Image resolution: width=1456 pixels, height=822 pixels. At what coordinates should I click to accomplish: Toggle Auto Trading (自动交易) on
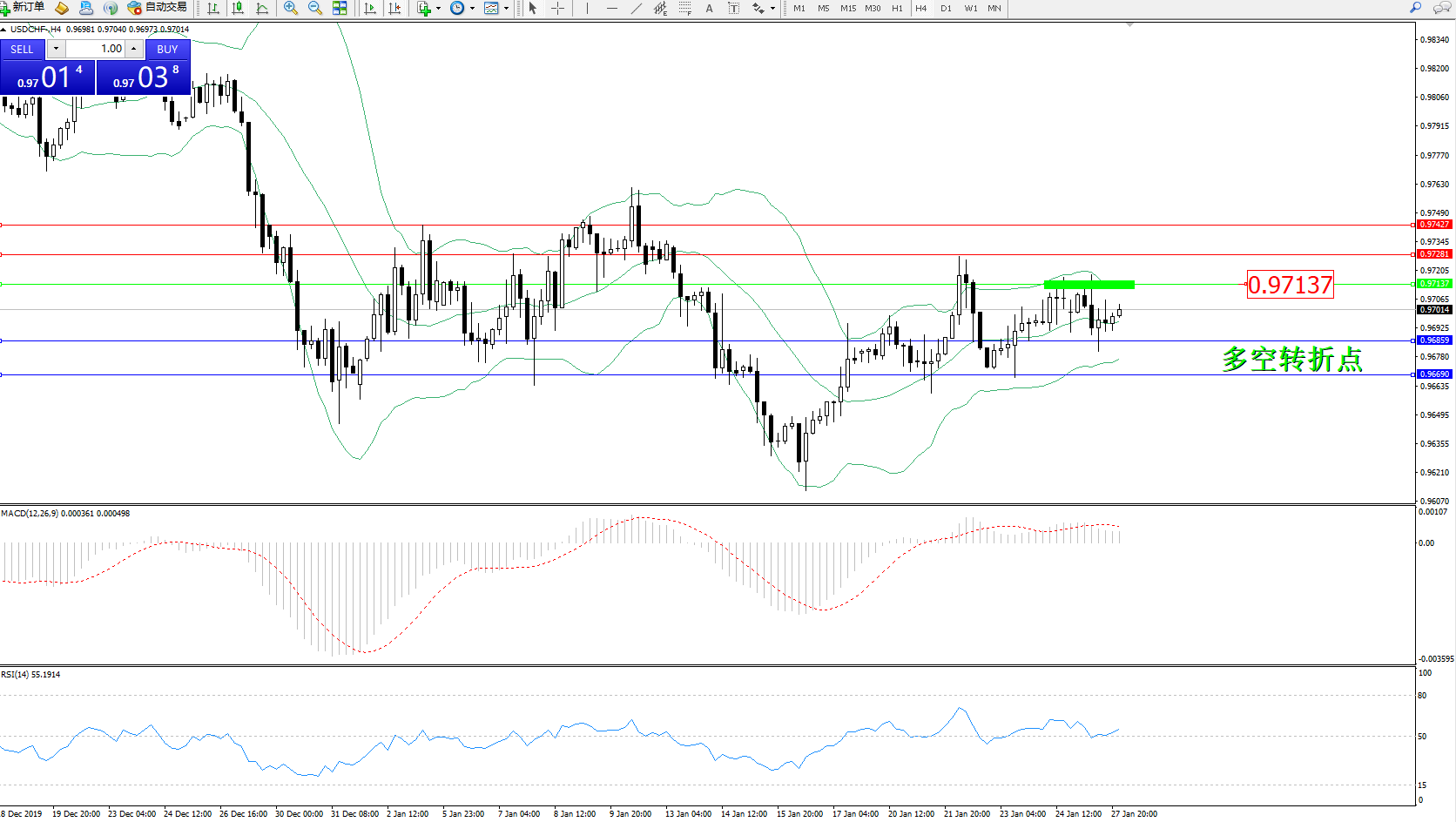pyautogui.click(x=158, y=8)
